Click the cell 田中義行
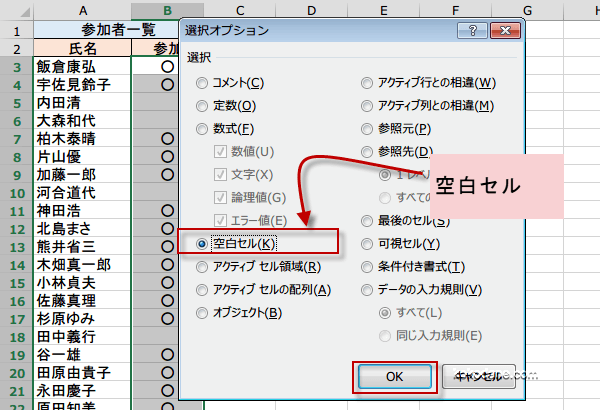The height and width of the screenshot is (410, 600). (x=82, y=336)
